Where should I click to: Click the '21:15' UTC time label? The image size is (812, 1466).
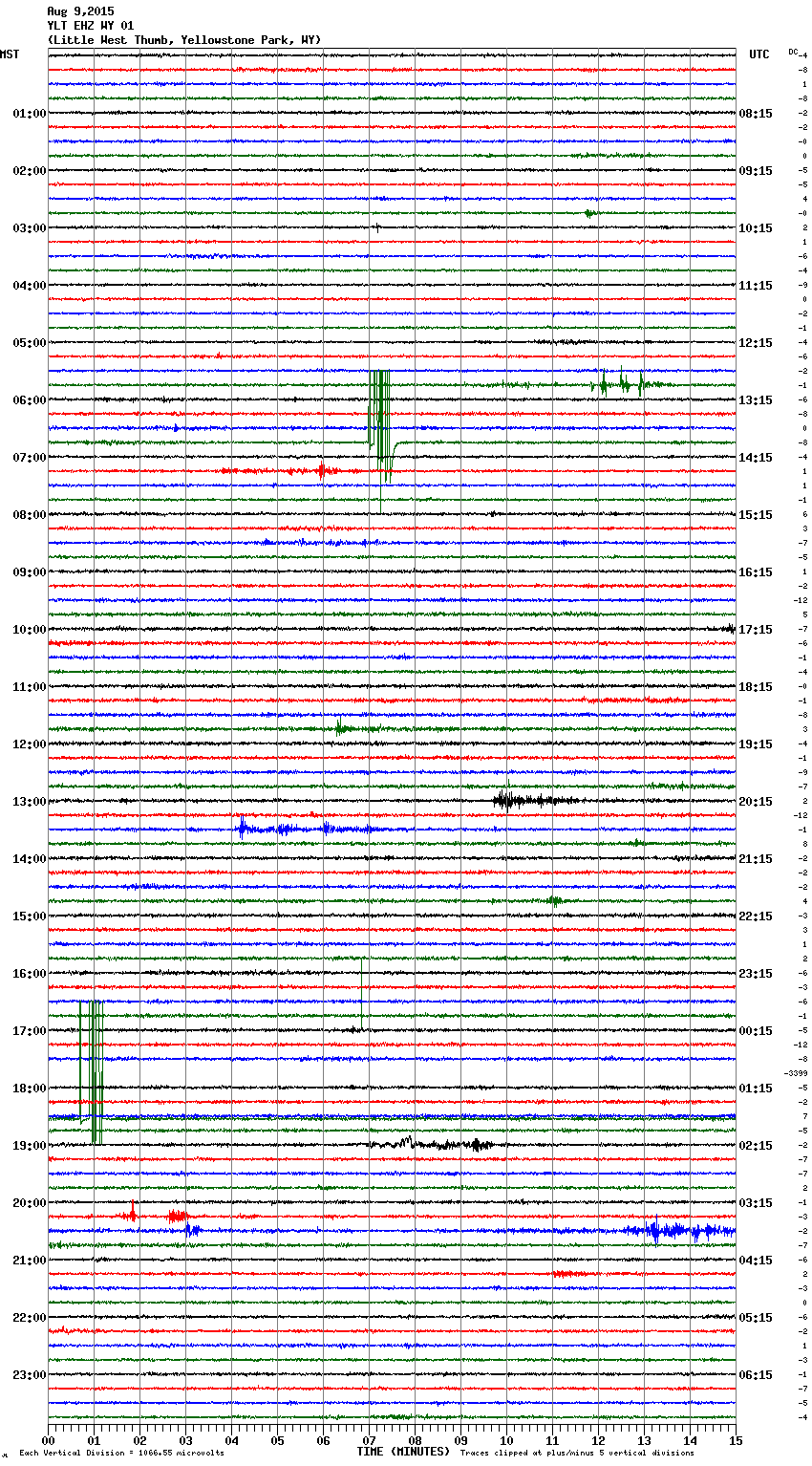[756, 859]
